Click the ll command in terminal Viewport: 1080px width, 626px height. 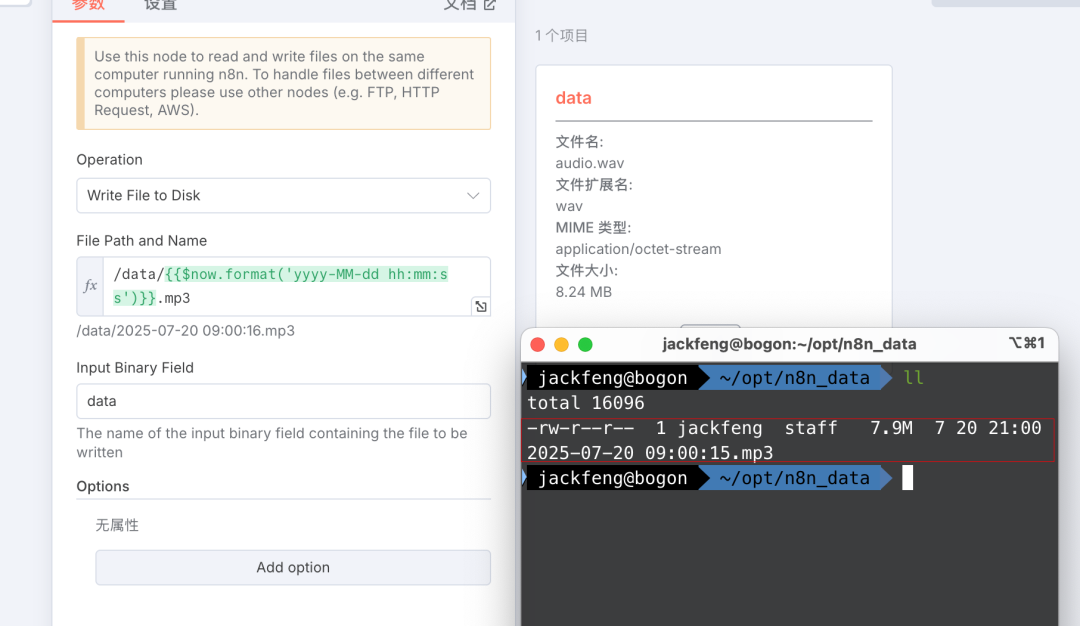click(x=913, y=378)
